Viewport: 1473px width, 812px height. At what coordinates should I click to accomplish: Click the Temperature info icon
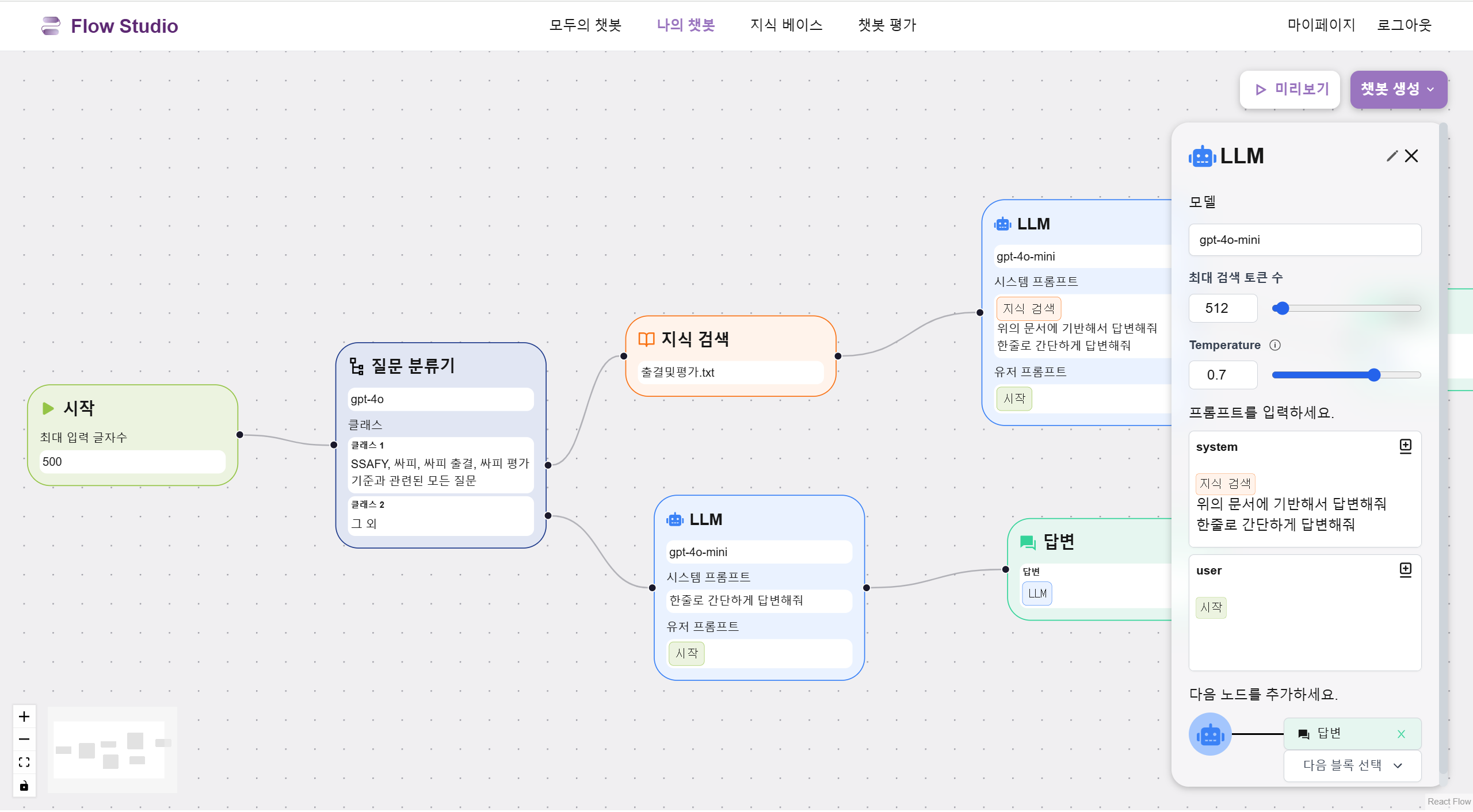tap(1276, 345)
